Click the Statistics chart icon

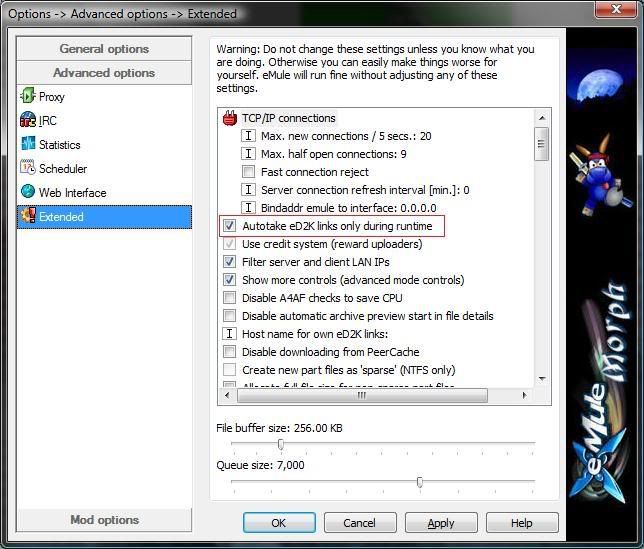click(x=28, y=144)
